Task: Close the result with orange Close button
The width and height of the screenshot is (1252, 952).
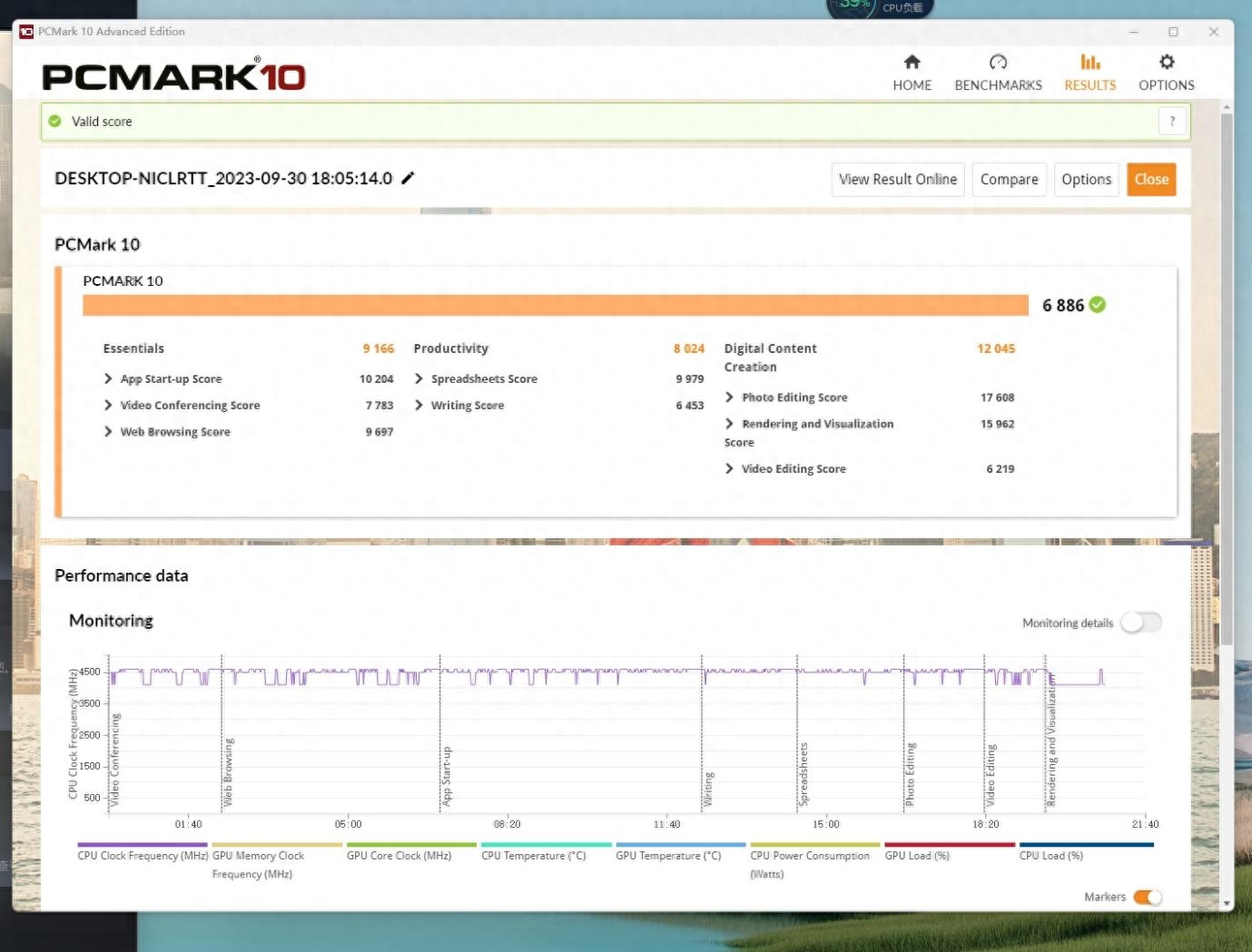Action: 1151,179
